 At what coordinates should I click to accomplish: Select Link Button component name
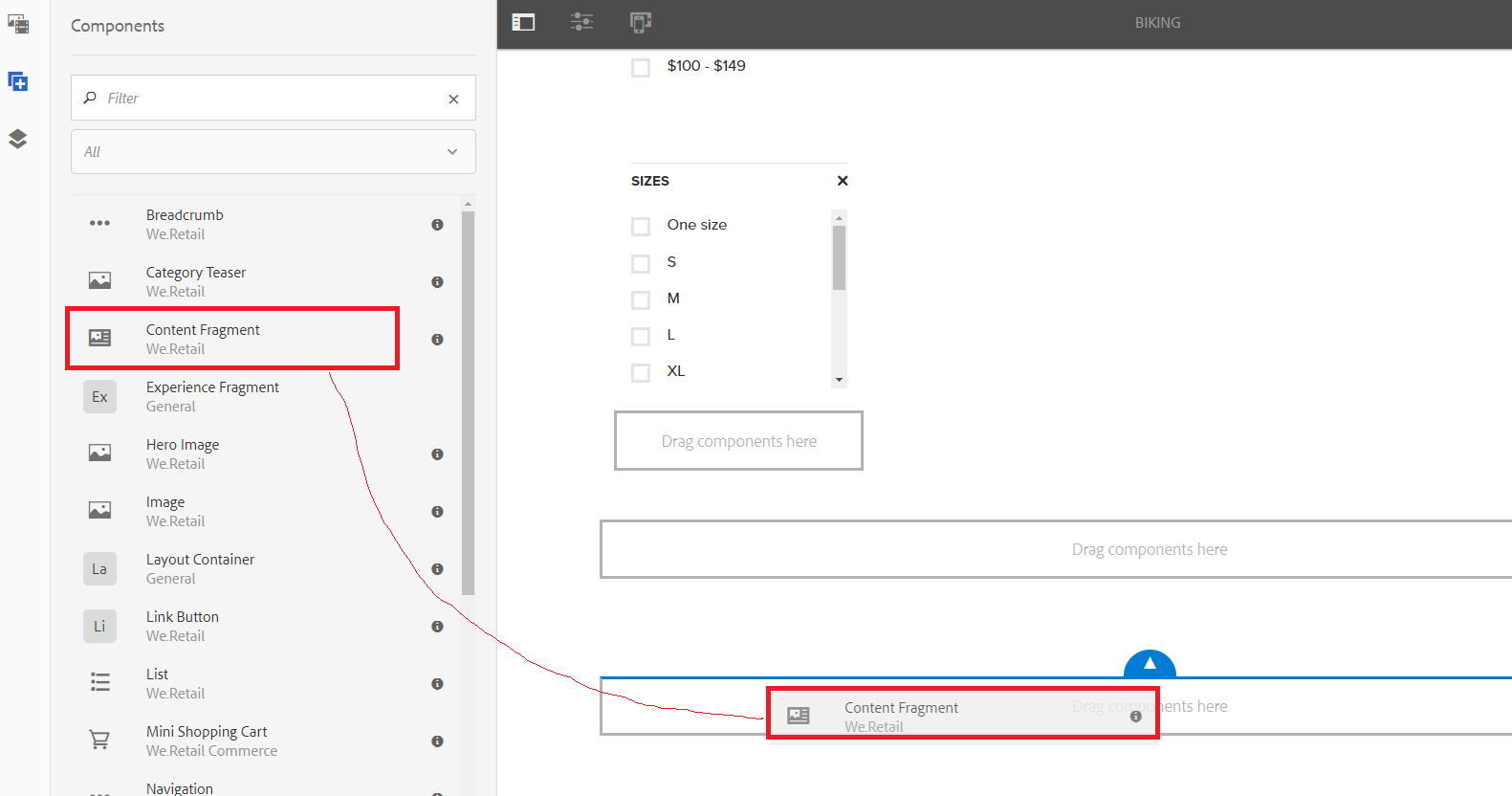point(183,617)
